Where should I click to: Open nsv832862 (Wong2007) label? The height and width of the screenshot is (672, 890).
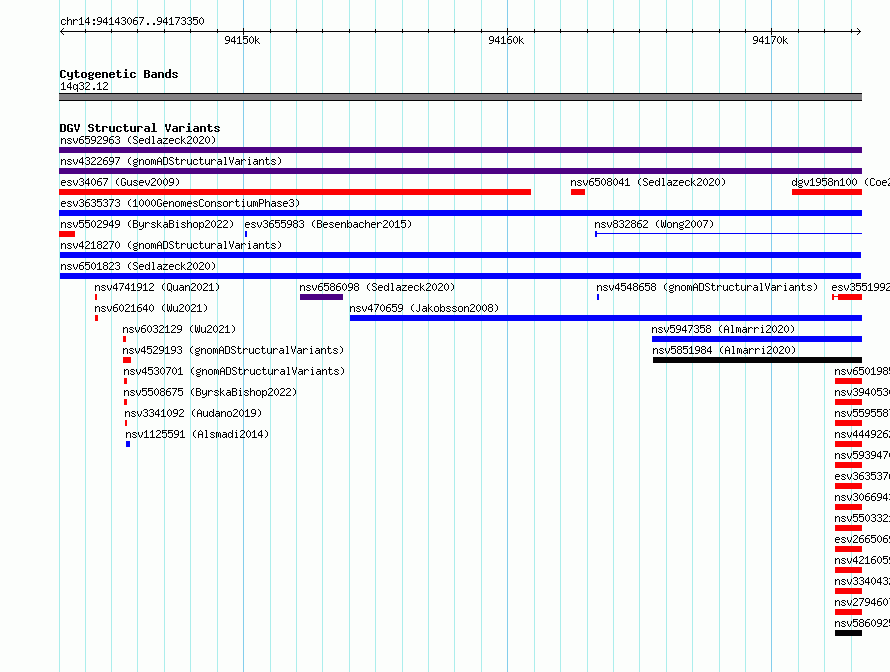pos(654,224)
